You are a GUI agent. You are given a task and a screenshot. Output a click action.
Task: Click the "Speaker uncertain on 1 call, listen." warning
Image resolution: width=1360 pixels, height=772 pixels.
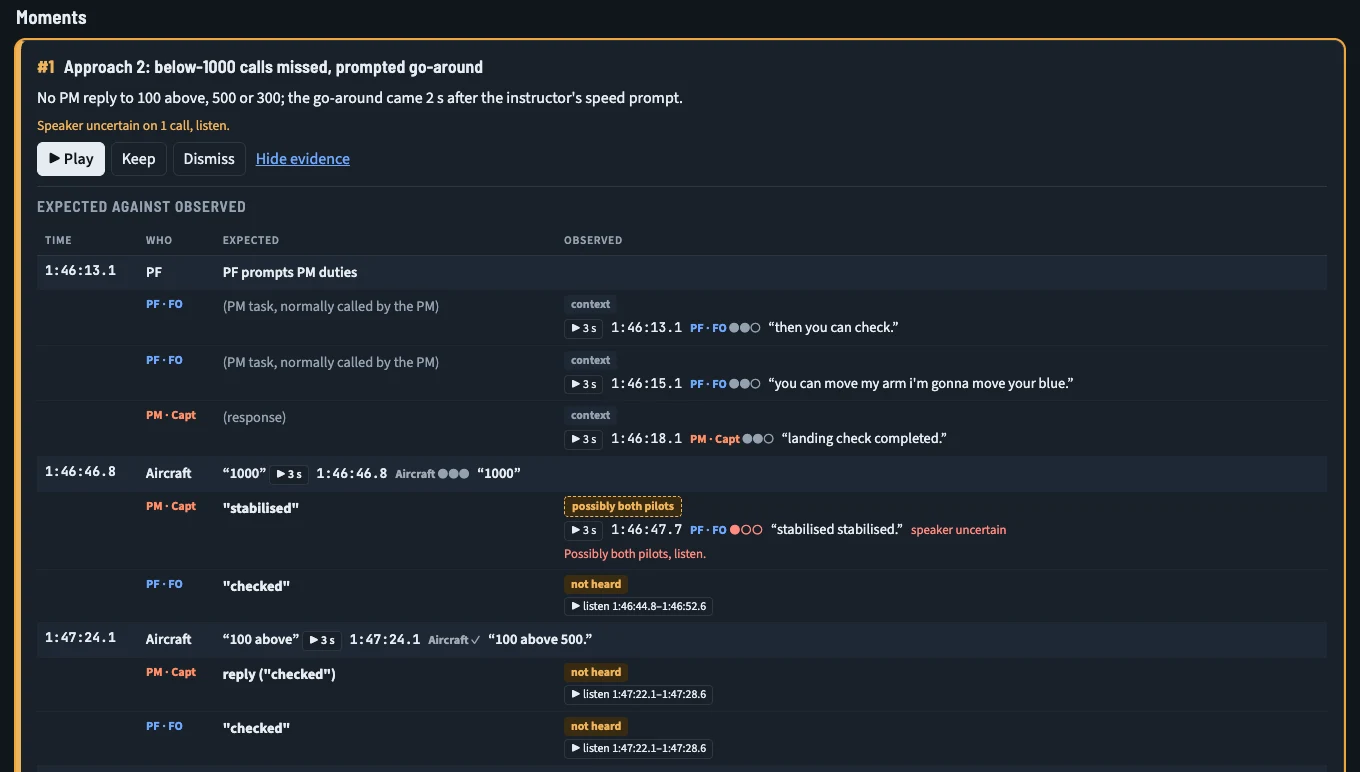click(133, 126)
